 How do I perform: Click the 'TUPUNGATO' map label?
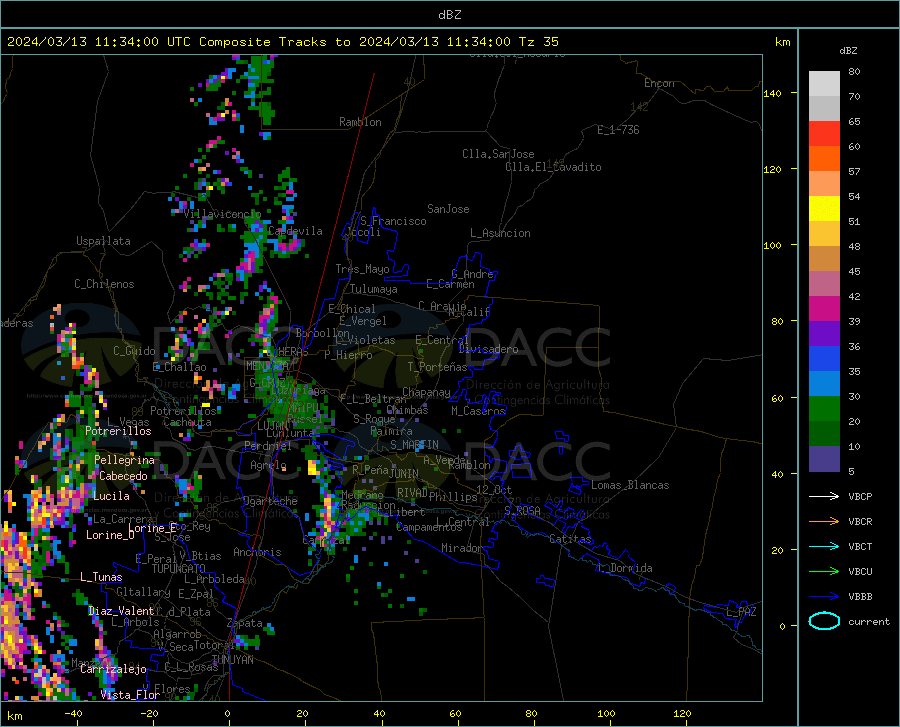coord(179,569)
